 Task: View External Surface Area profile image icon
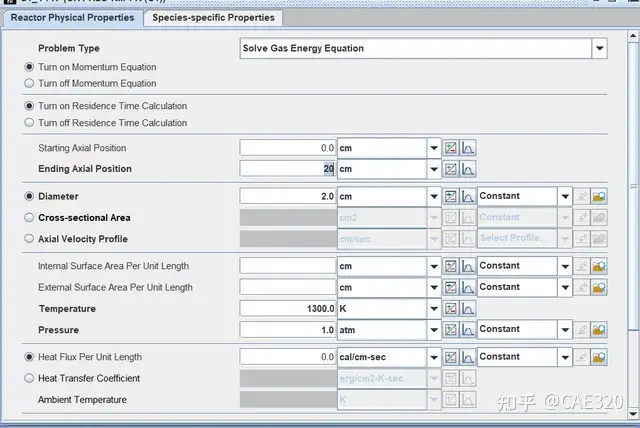coord(599,288)
